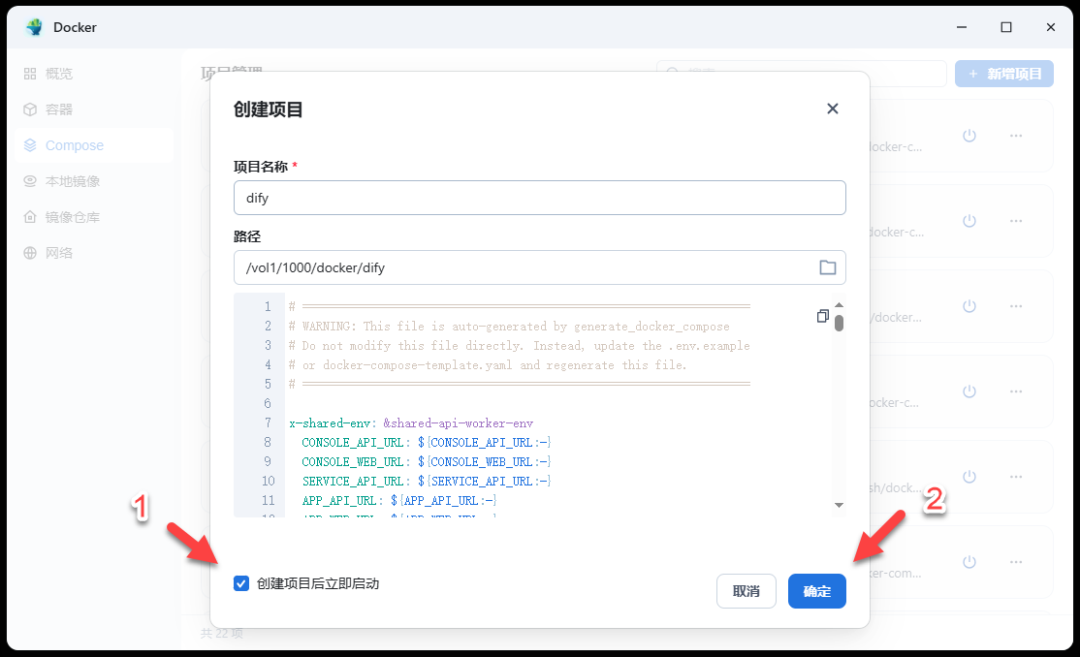The image size is (1080, 657).
Task: Maximize the Docker window
Action: [x=1006, y=27]
